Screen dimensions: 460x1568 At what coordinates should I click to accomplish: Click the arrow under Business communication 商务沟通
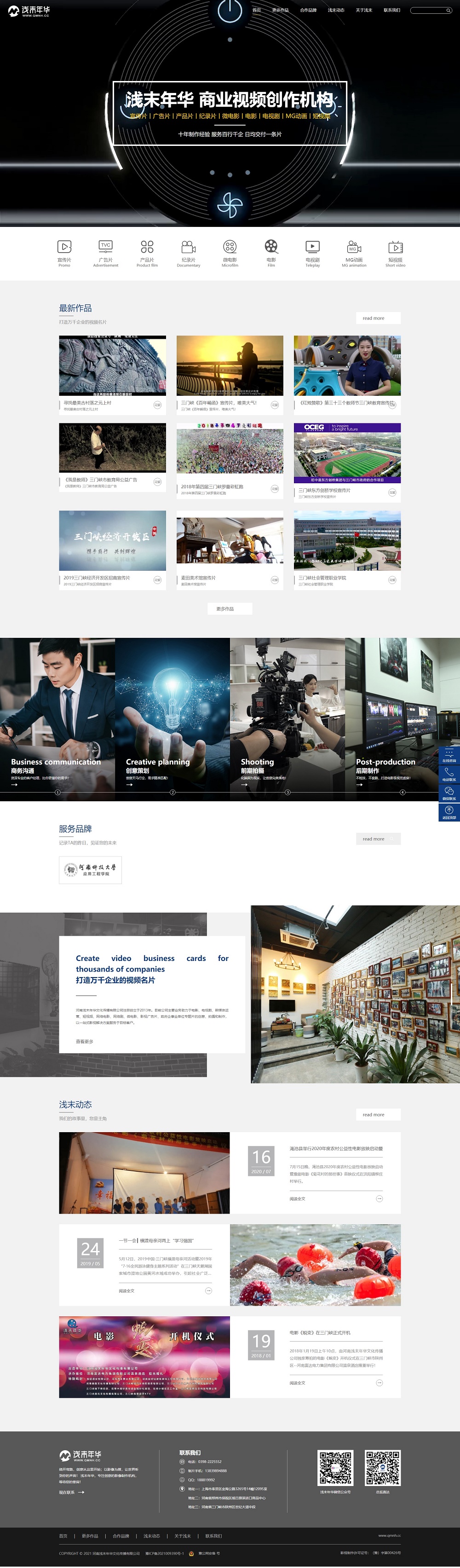click(x=14, y=784)
